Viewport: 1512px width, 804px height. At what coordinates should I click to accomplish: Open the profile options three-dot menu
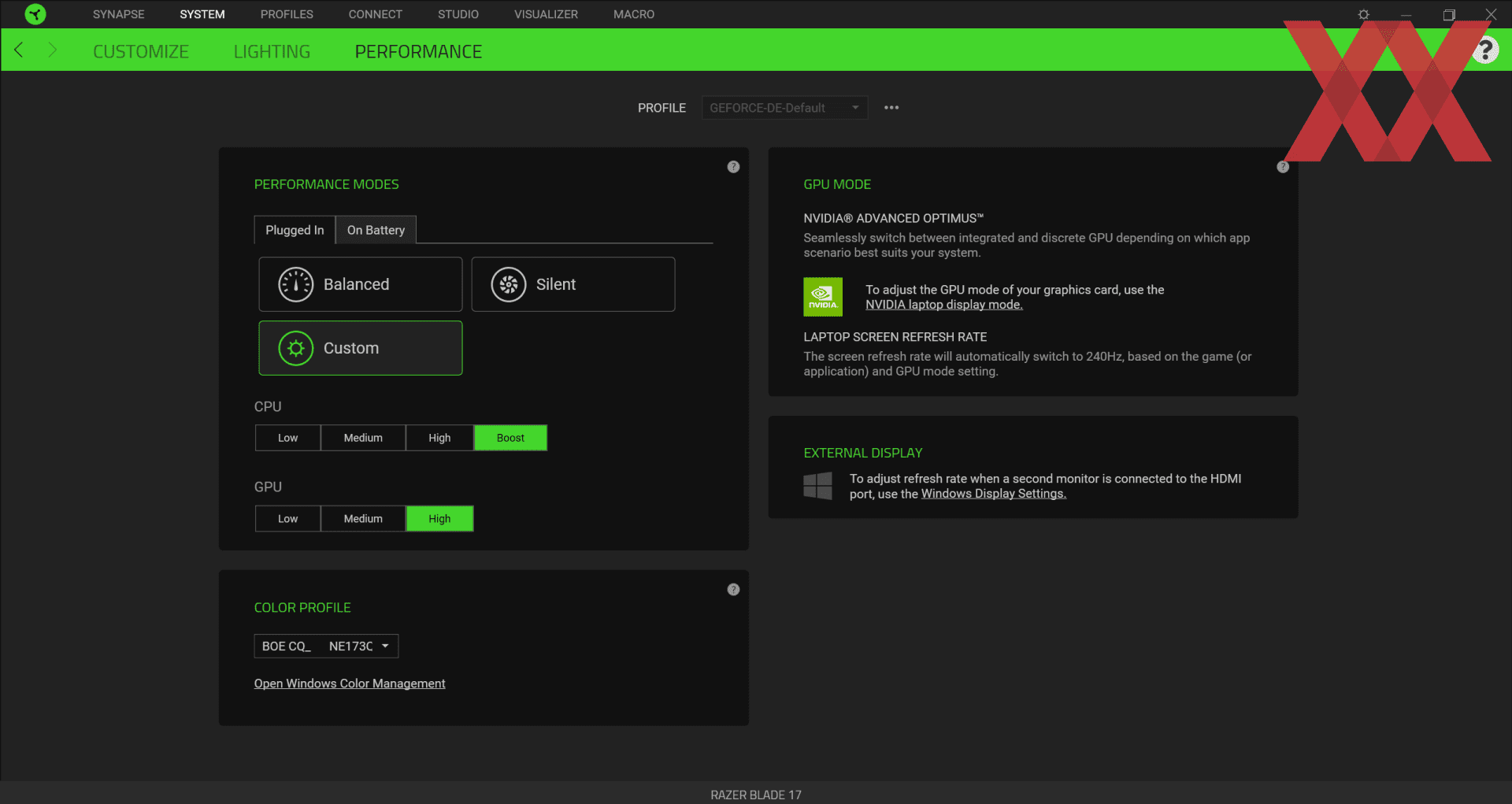891,108
